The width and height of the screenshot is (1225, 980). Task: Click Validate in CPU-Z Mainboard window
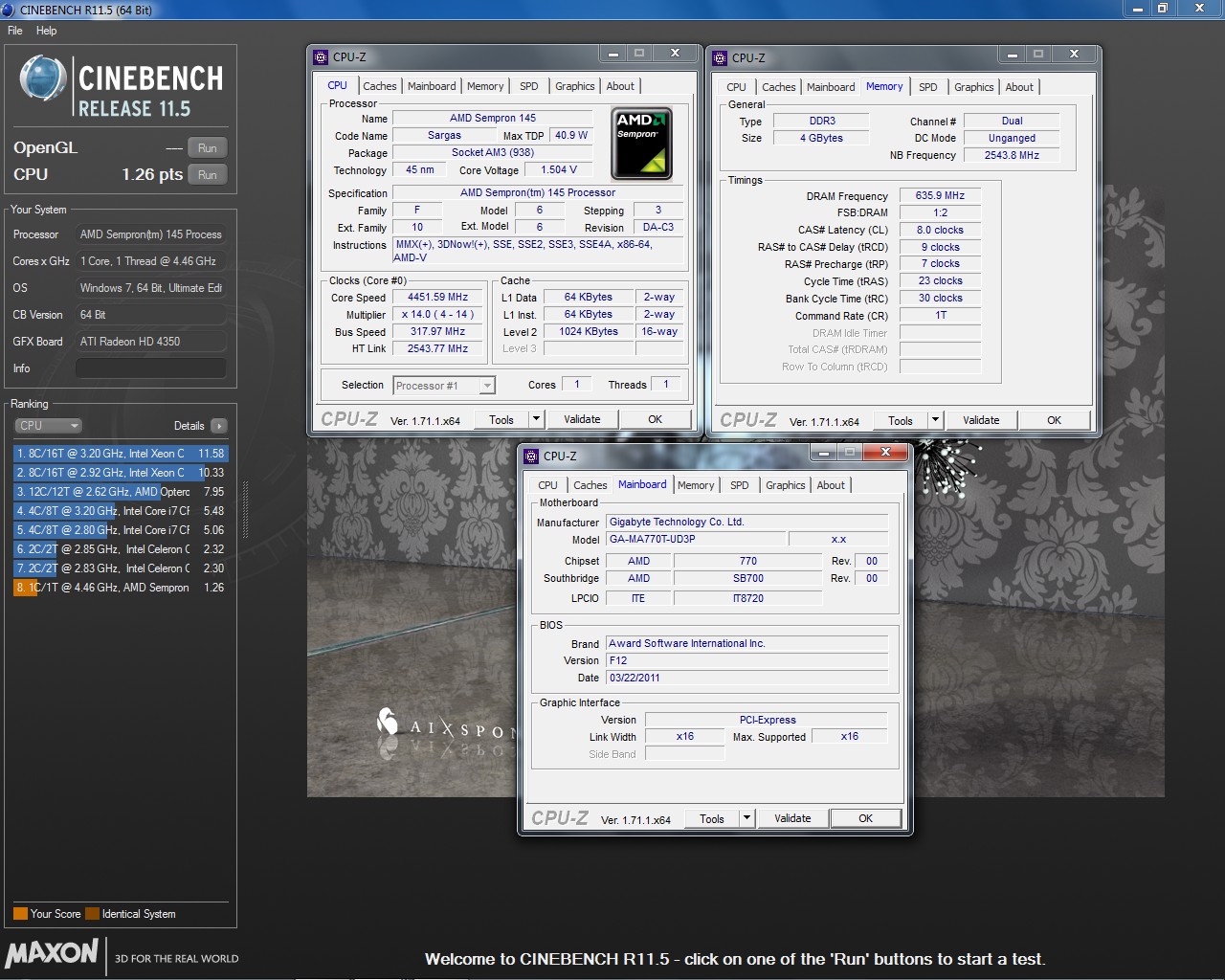(x=792, y=818)
